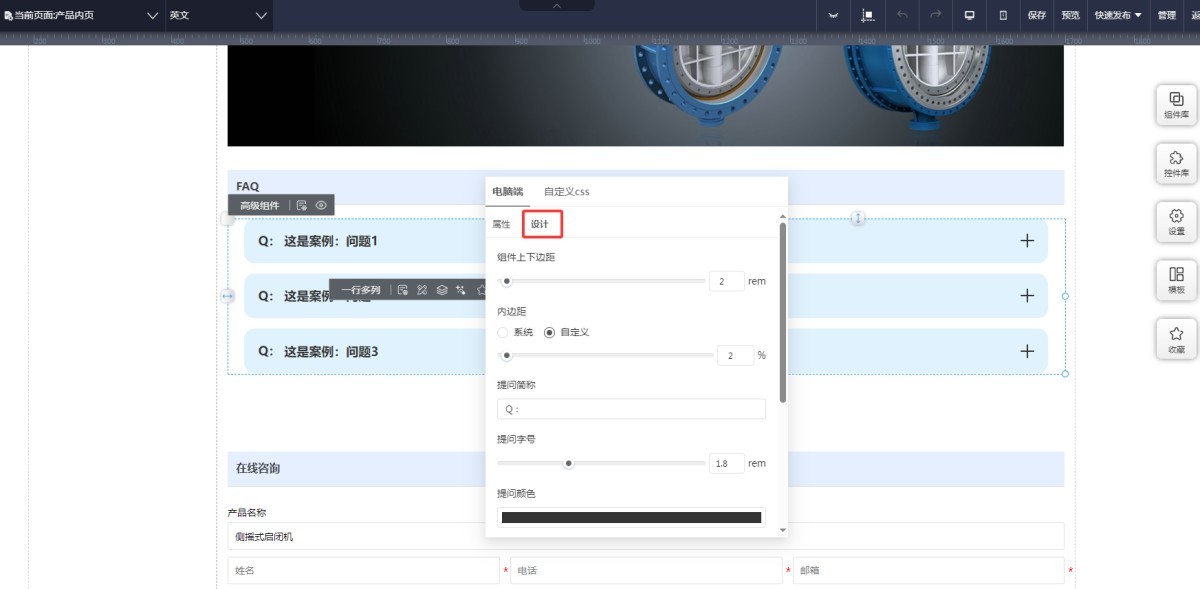This screenshot has width=1200, height=589.
Task: Expand question 2 with its plus icon
Action: pyautogui.click(x=1027, y=296)
